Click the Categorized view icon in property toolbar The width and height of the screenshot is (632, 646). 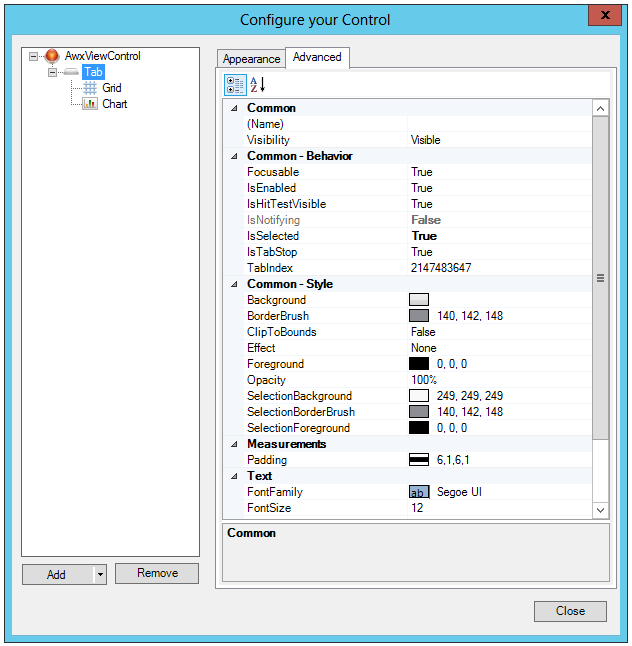click(235, 85)
